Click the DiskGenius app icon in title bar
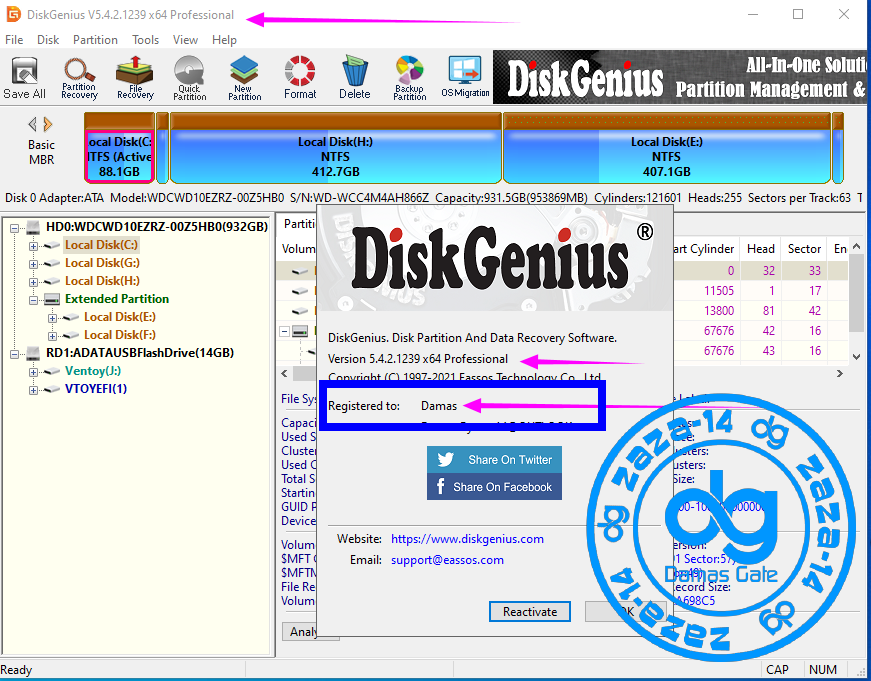871x681 pixels. coord(13,14)
